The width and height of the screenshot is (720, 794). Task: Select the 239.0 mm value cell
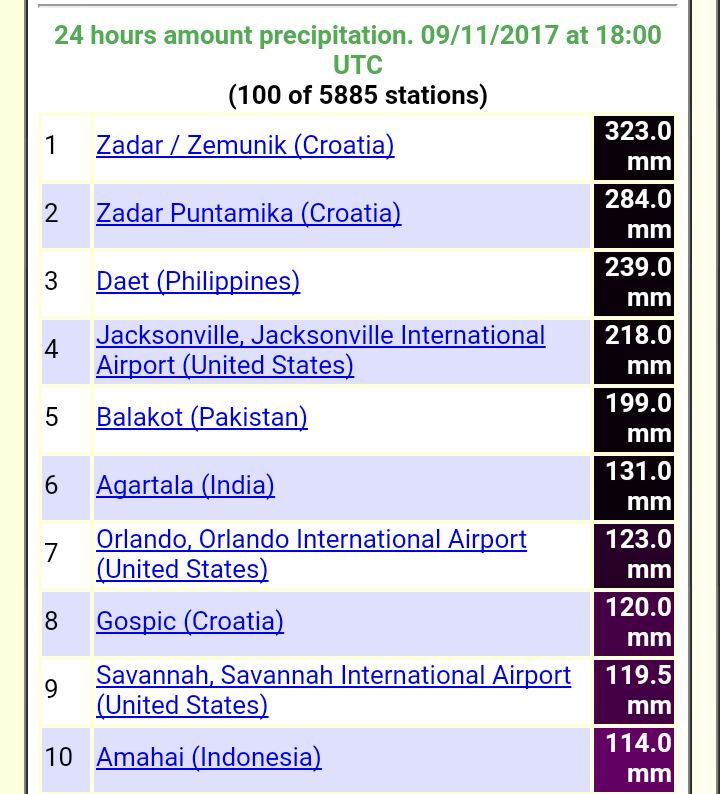coord(634,284)
